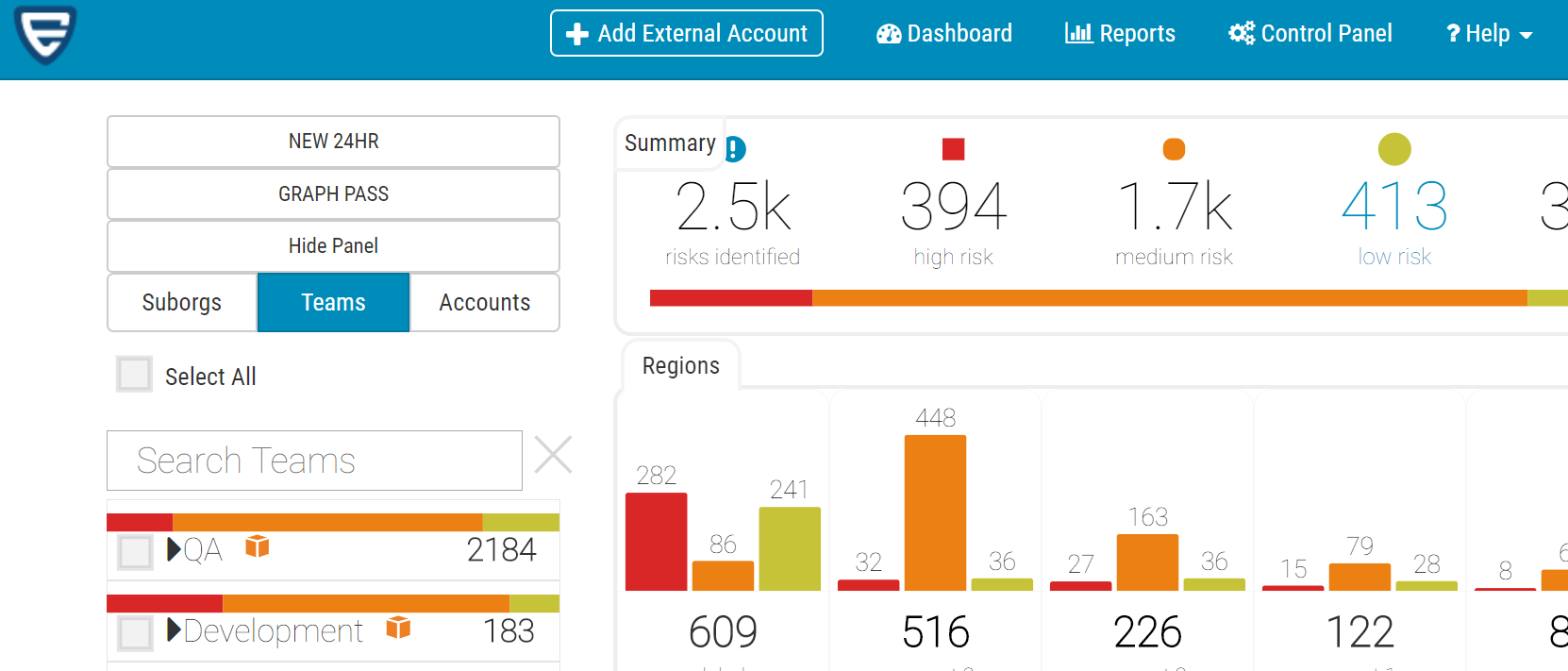Screen dimensions: 1568x671
Task: Click the red bar labeled 27
Action: [x=1081, y=586]
